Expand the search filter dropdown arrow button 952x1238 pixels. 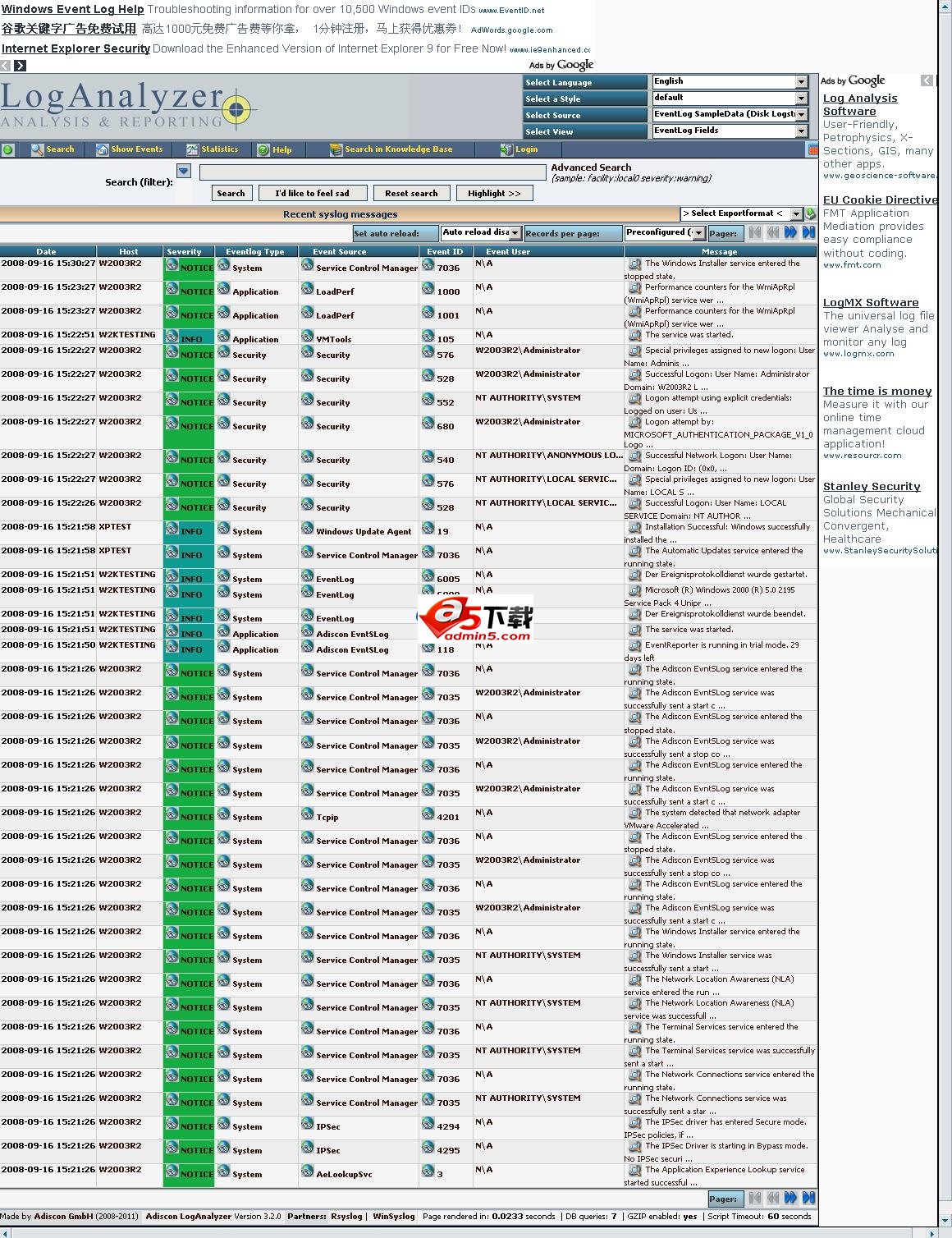tap(184, 171)
